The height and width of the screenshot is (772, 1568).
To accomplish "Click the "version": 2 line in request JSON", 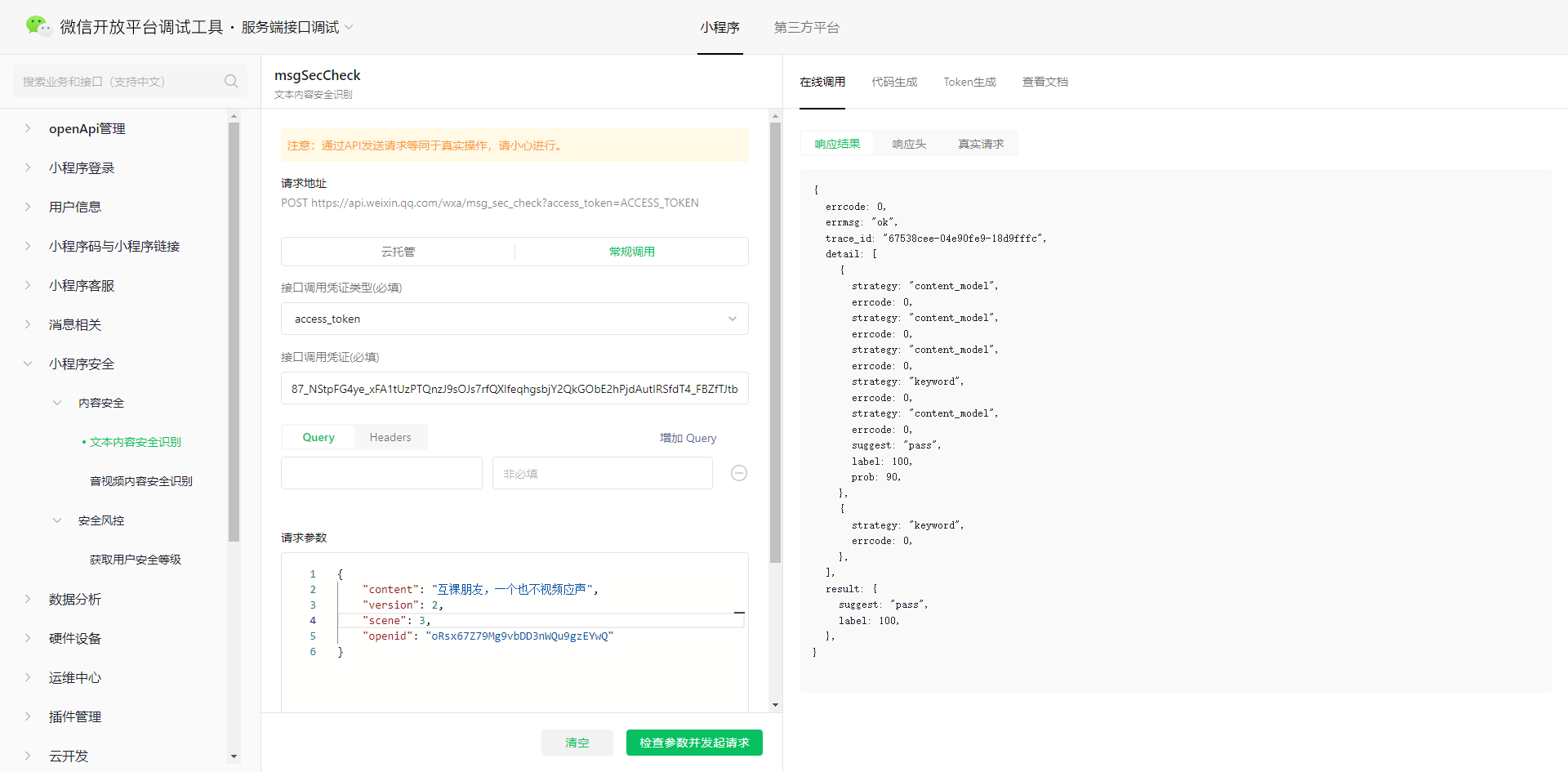I will (x=403, y=605).
